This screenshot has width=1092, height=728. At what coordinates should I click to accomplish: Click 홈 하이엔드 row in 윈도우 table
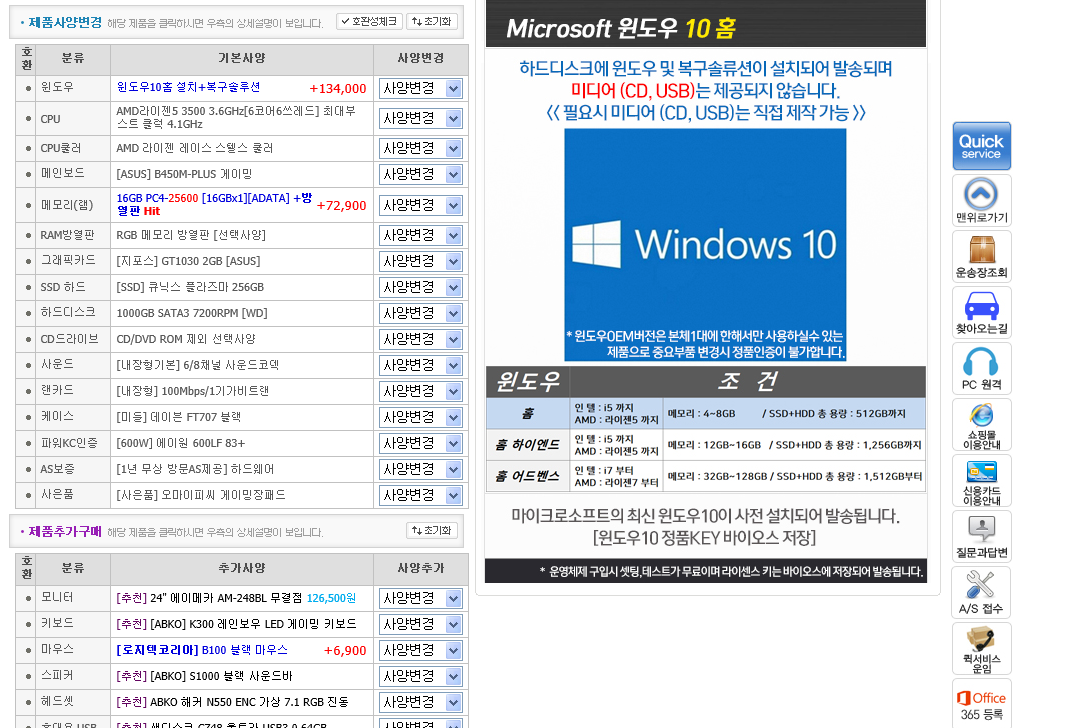coord(705,444)
